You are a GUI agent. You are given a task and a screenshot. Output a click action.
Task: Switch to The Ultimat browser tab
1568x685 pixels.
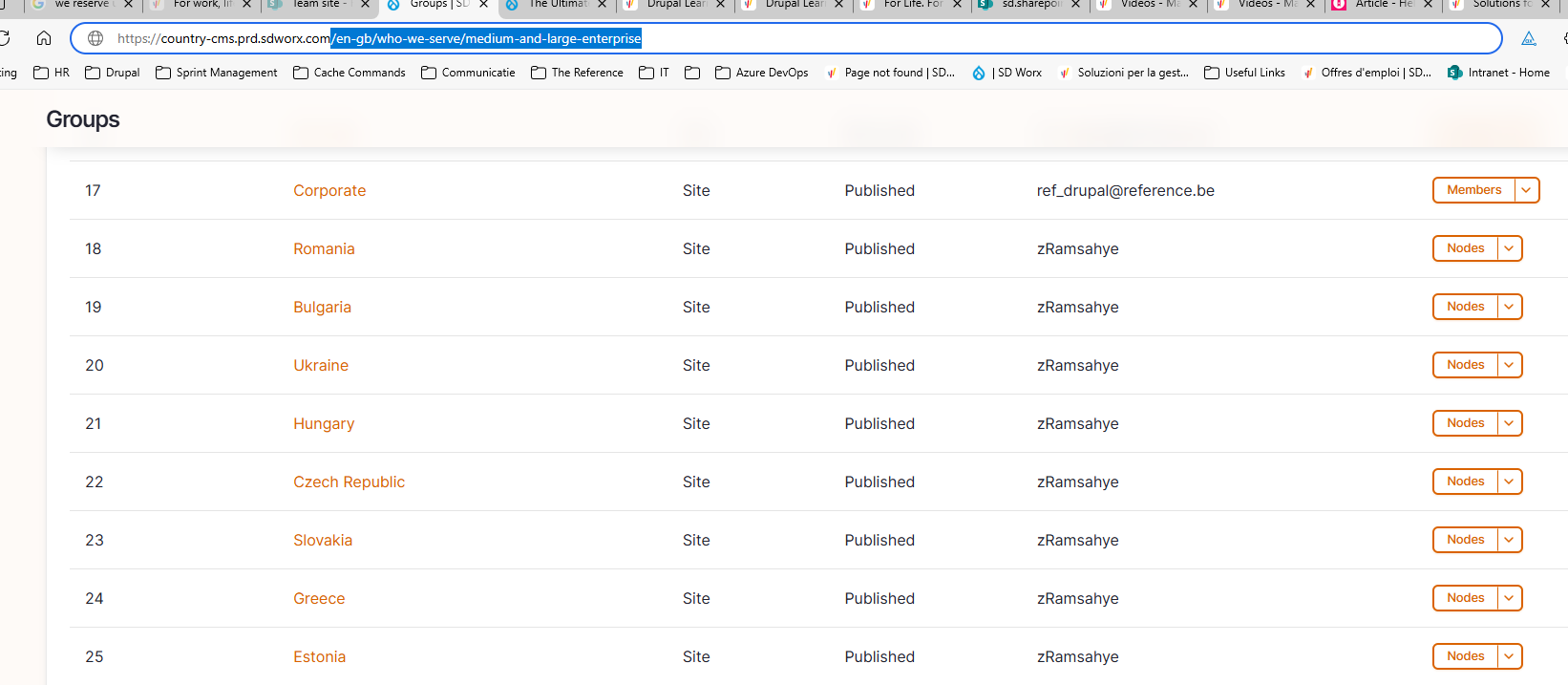coord(556,5)
